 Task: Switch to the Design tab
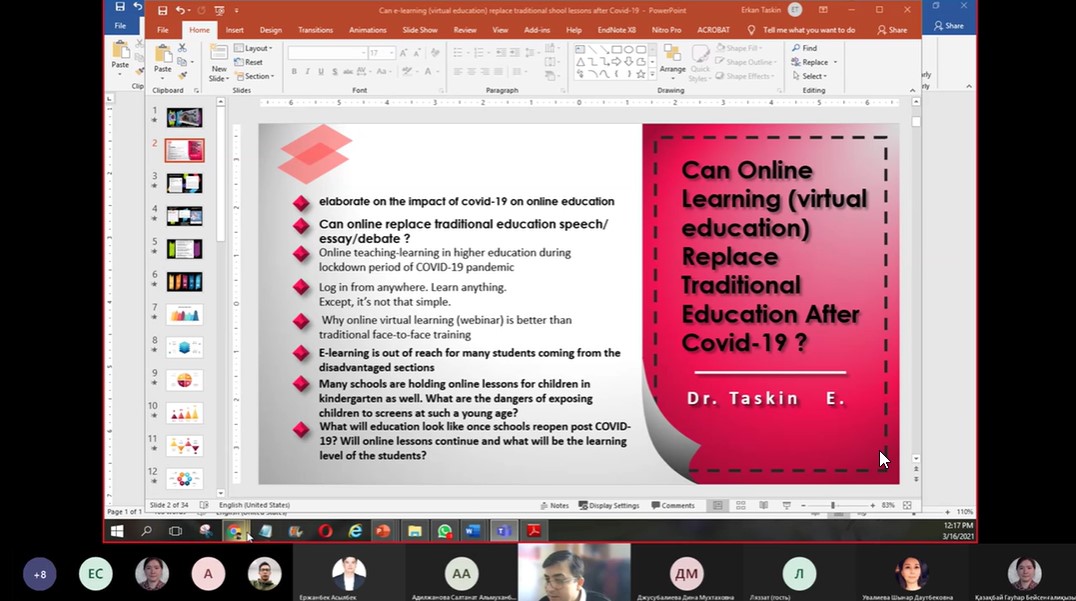270,30
